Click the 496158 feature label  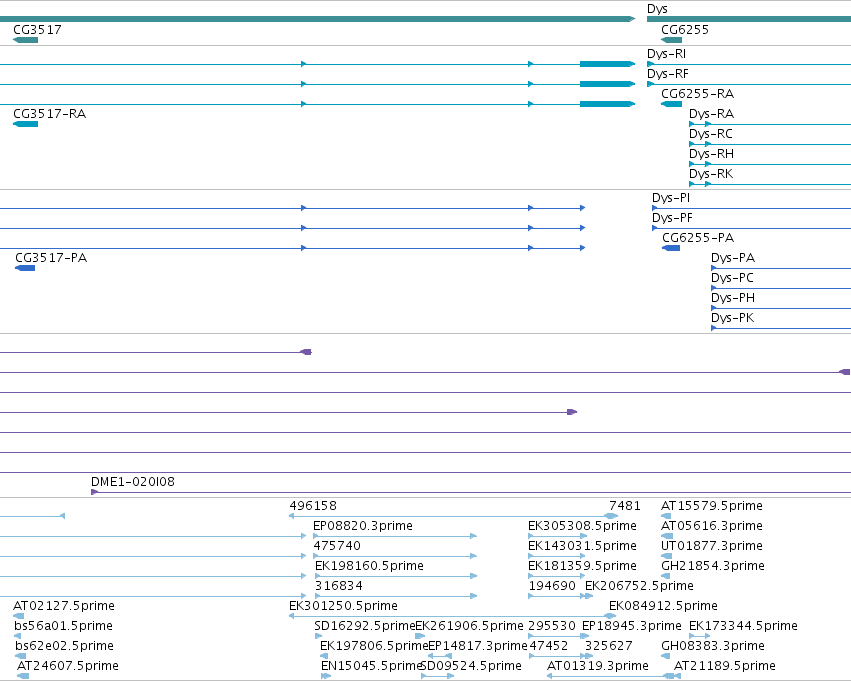(x=313, y=506)
